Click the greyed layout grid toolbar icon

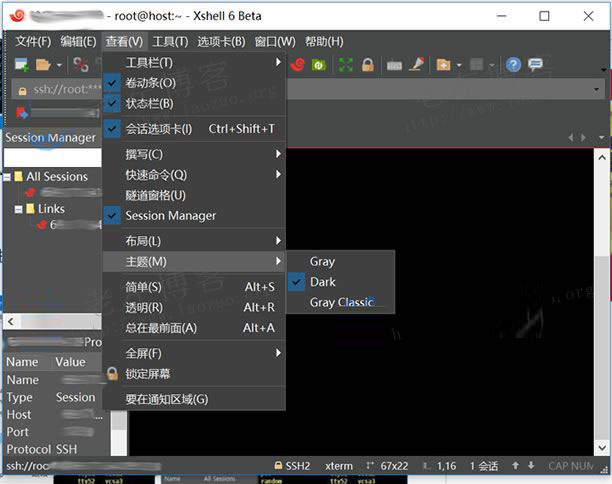[476, 65]
